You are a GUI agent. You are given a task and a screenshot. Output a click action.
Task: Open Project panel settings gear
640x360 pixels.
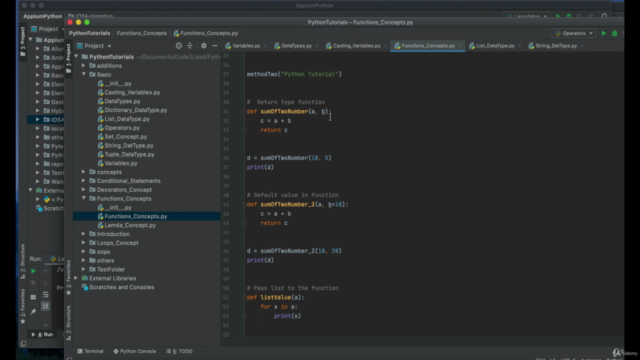[x=204, y=46]
